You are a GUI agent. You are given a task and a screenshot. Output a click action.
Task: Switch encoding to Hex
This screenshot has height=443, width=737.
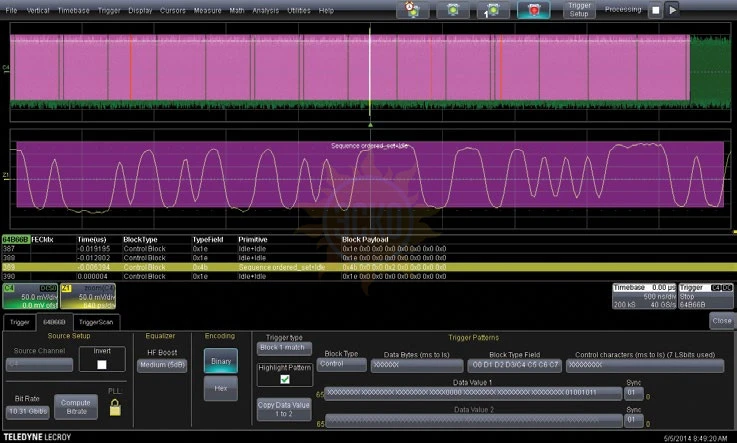tap(219, 388)
